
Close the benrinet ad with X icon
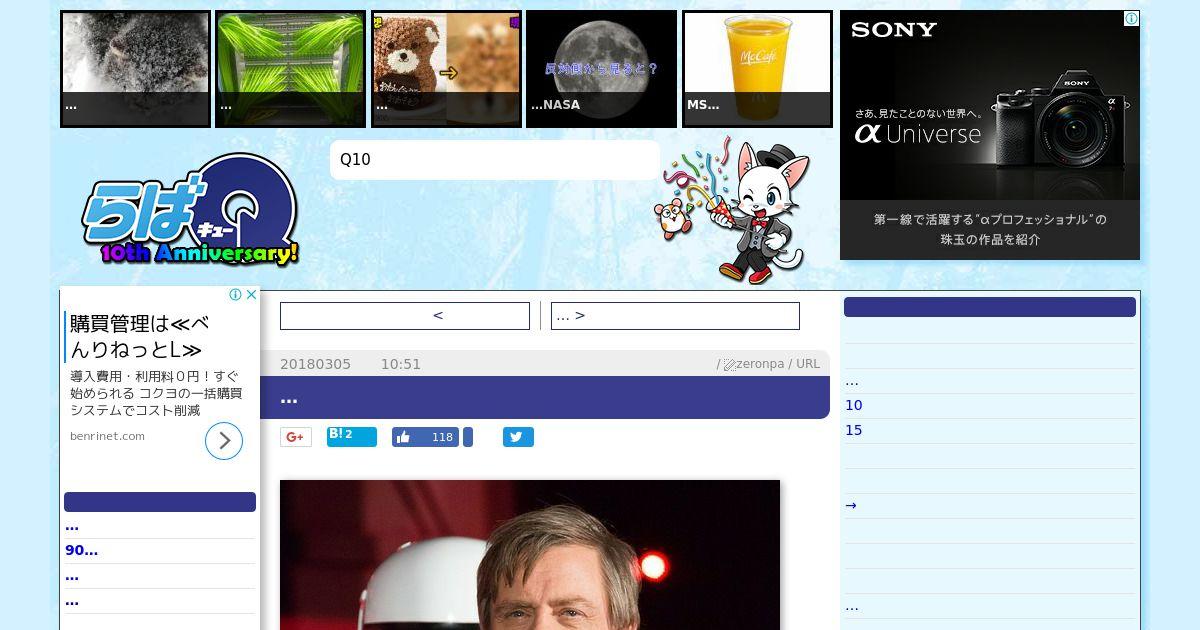[252, 294]
